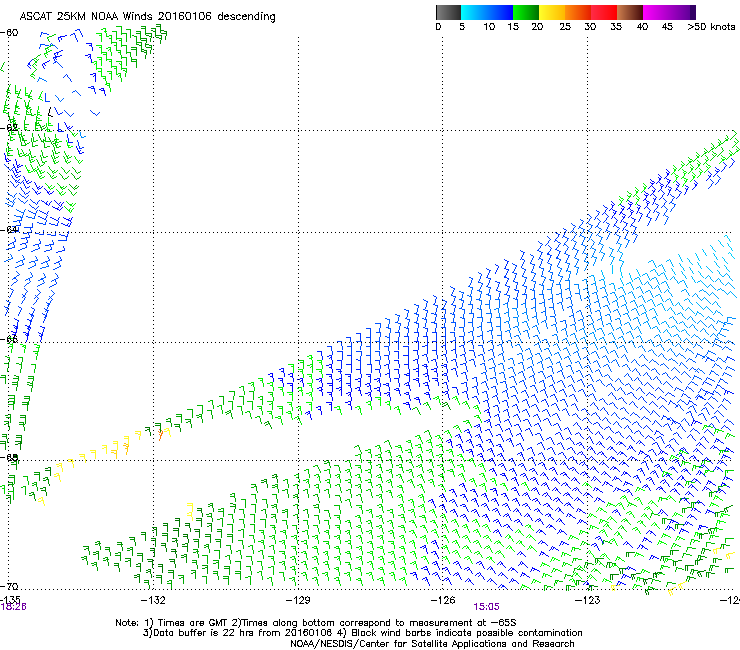Click the chart title 'ASCAT 25KM NOAA Winds 20160106 descending'
This screenshot has width=740, height=650.
(x=147, y=16)
